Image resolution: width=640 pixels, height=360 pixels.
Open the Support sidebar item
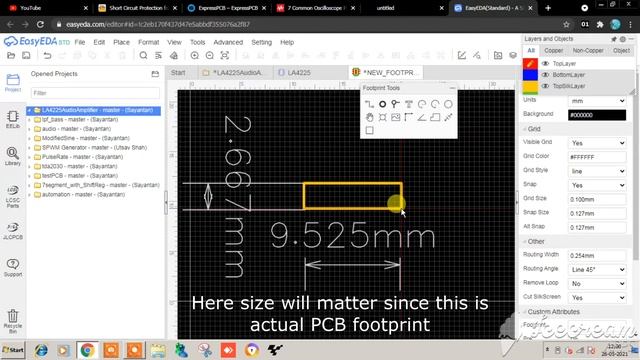click(13, 268)
